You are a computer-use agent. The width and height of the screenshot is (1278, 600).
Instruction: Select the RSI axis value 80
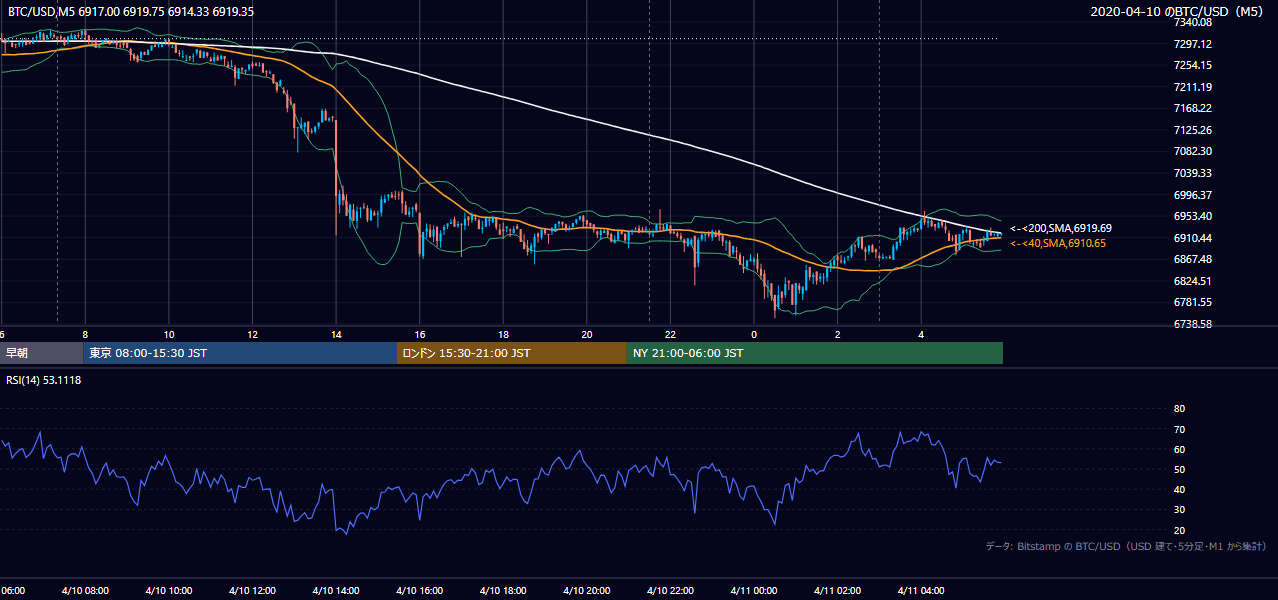(1179, 409)
